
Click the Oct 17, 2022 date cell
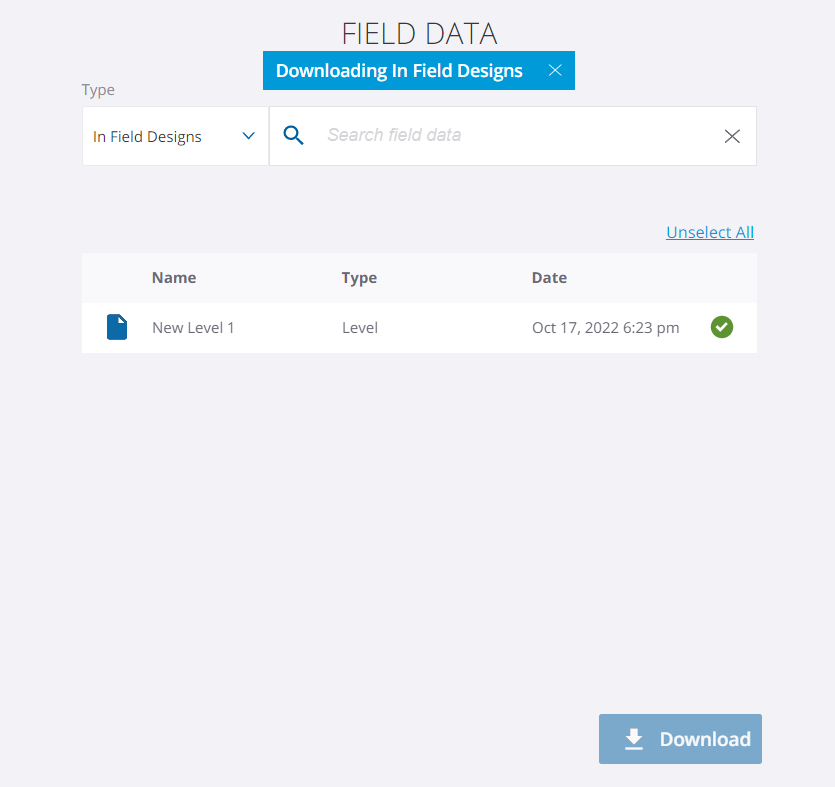(605, 327)
